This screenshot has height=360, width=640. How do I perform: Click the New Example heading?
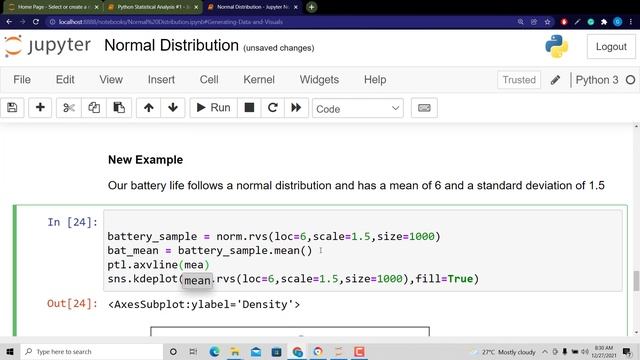click(145, 160)
